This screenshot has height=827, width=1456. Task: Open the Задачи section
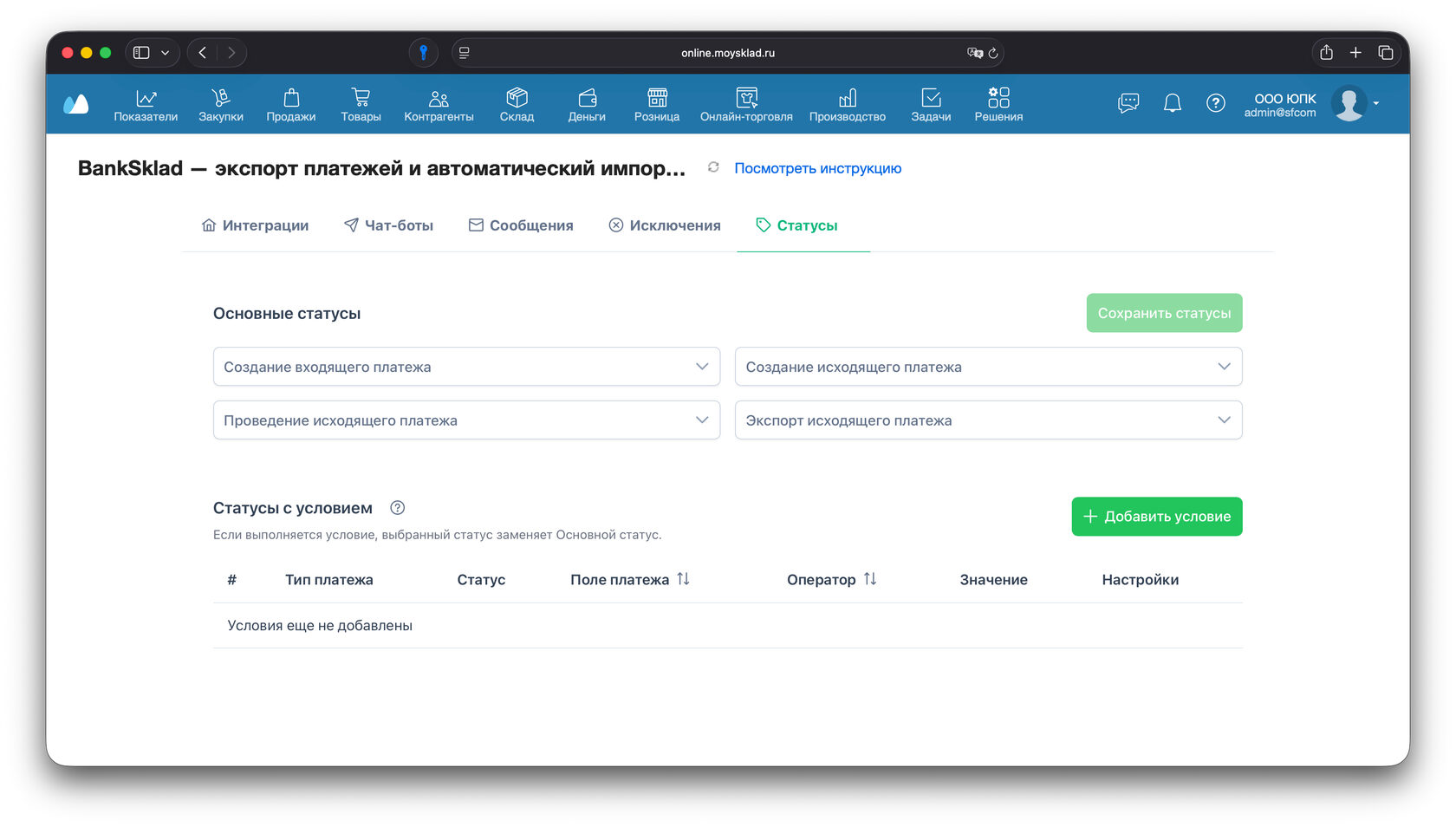coord(931,104)
